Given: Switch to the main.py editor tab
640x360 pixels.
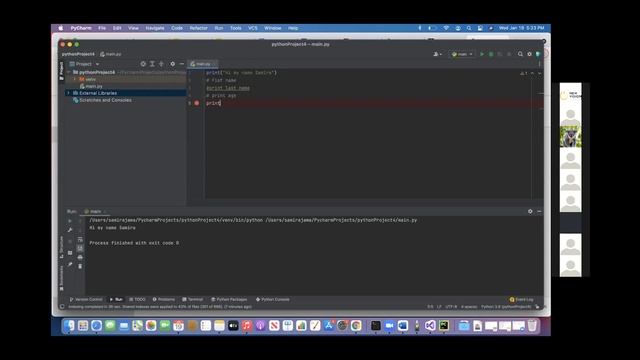Looking at the screenshot, I should [202, 64].
